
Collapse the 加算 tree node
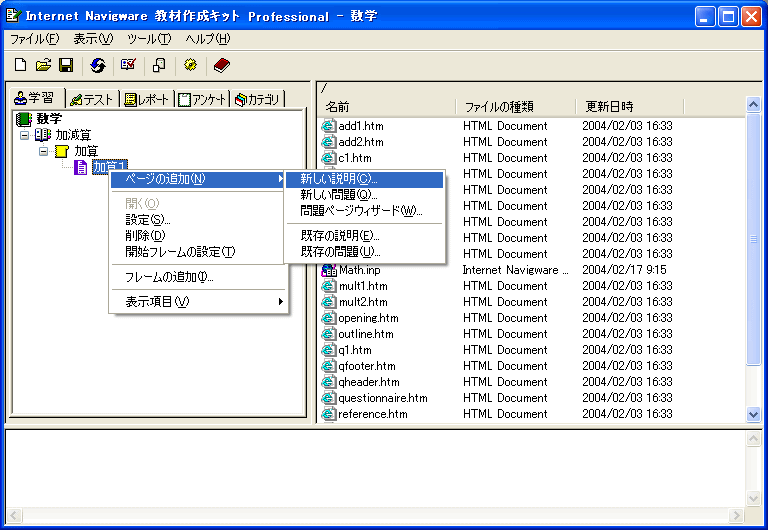tap(43, 151)
